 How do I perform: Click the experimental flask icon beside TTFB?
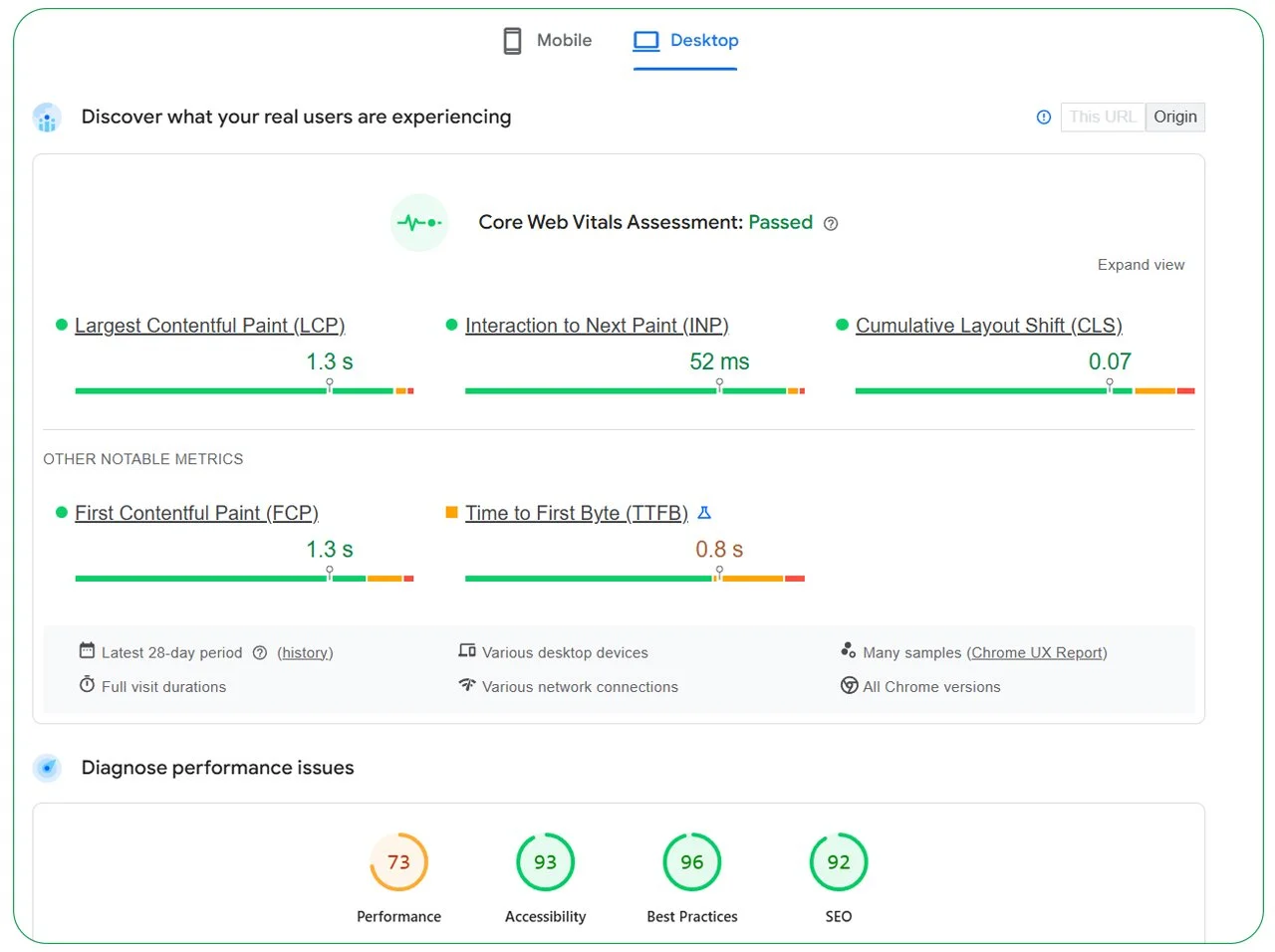(x=704, y=513)
